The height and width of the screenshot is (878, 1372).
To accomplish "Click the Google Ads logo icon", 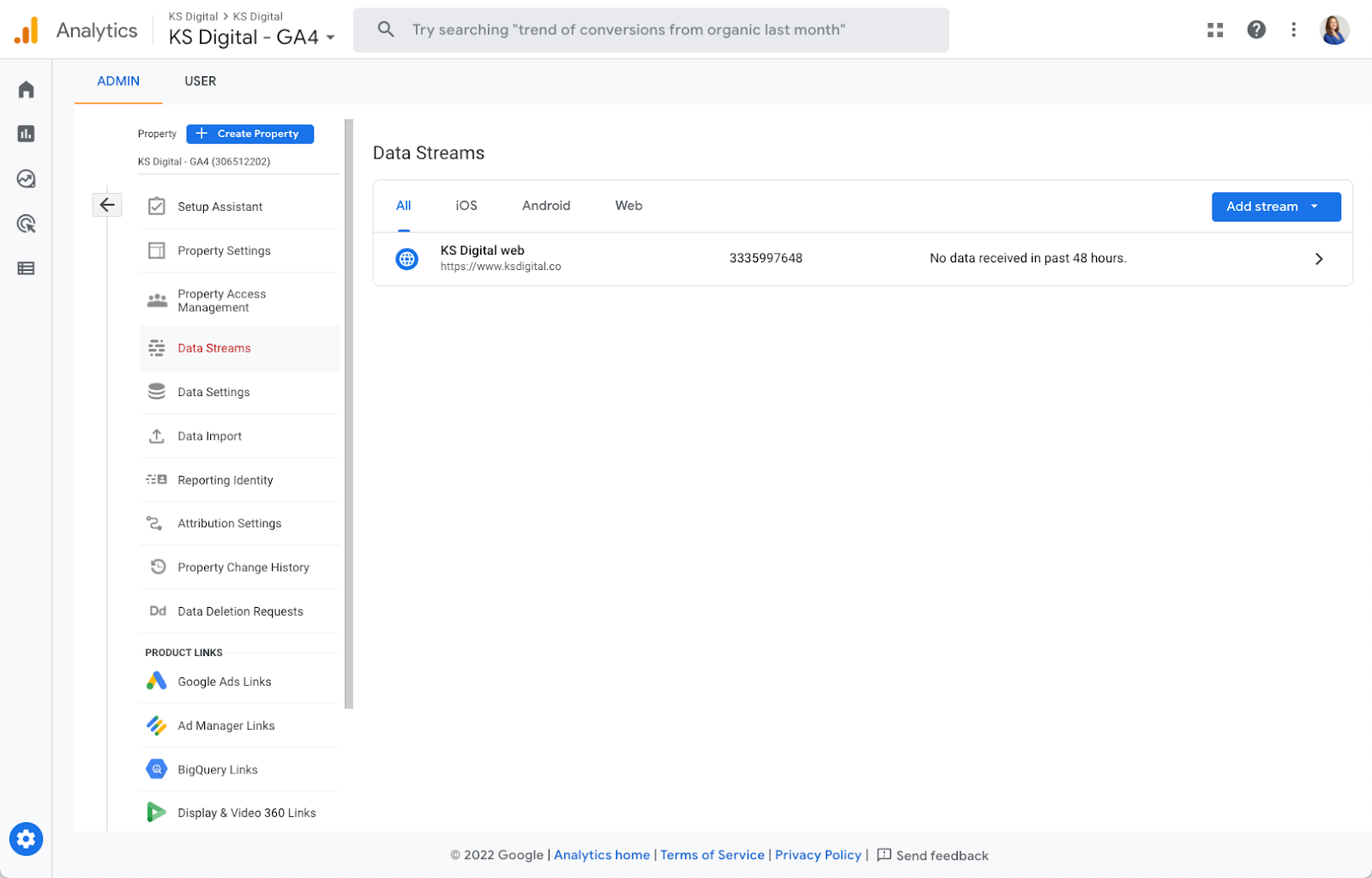I will click(x=156, y=682).
